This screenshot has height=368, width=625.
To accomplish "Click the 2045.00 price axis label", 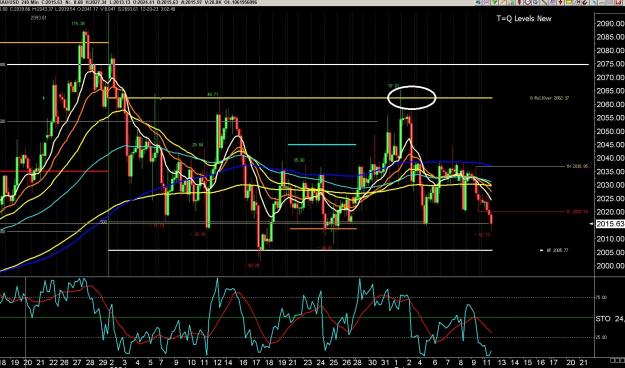I will point(610,145).
